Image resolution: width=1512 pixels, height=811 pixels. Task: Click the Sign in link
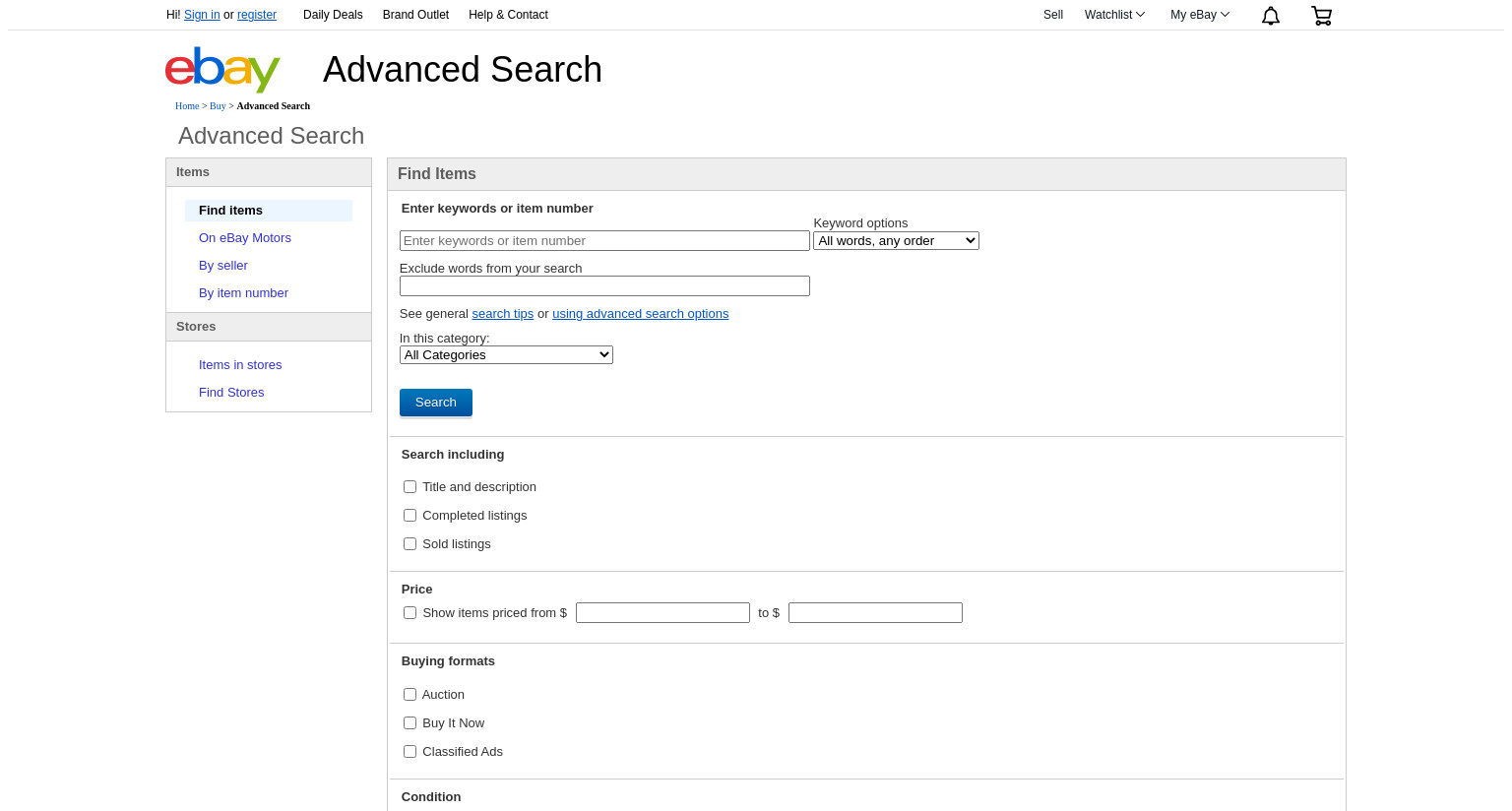pos(202,15)
